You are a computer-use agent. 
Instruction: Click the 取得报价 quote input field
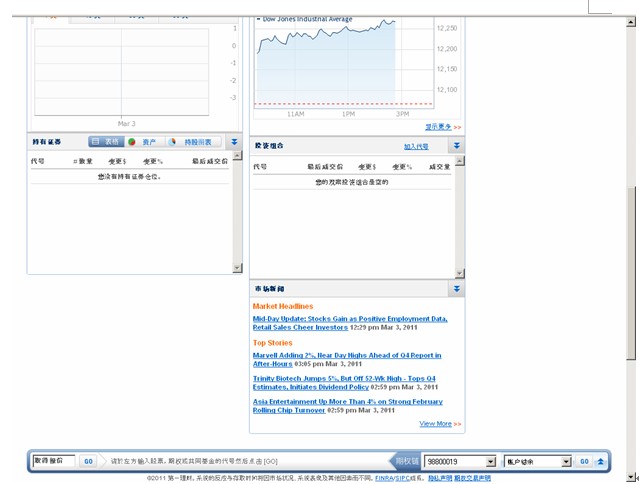(x=53, y=461)
